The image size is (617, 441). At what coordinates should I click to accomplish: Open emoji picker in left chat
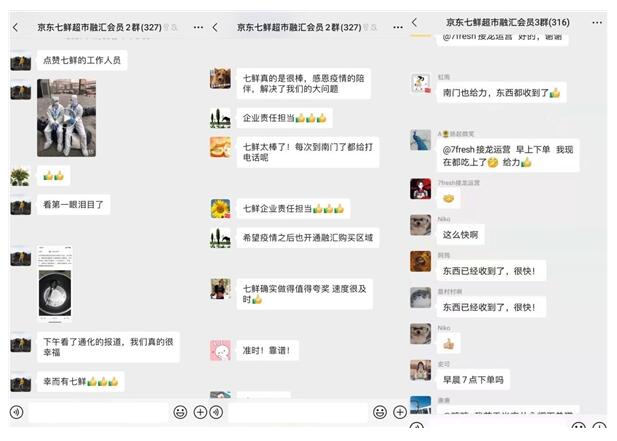coord(180,412)
